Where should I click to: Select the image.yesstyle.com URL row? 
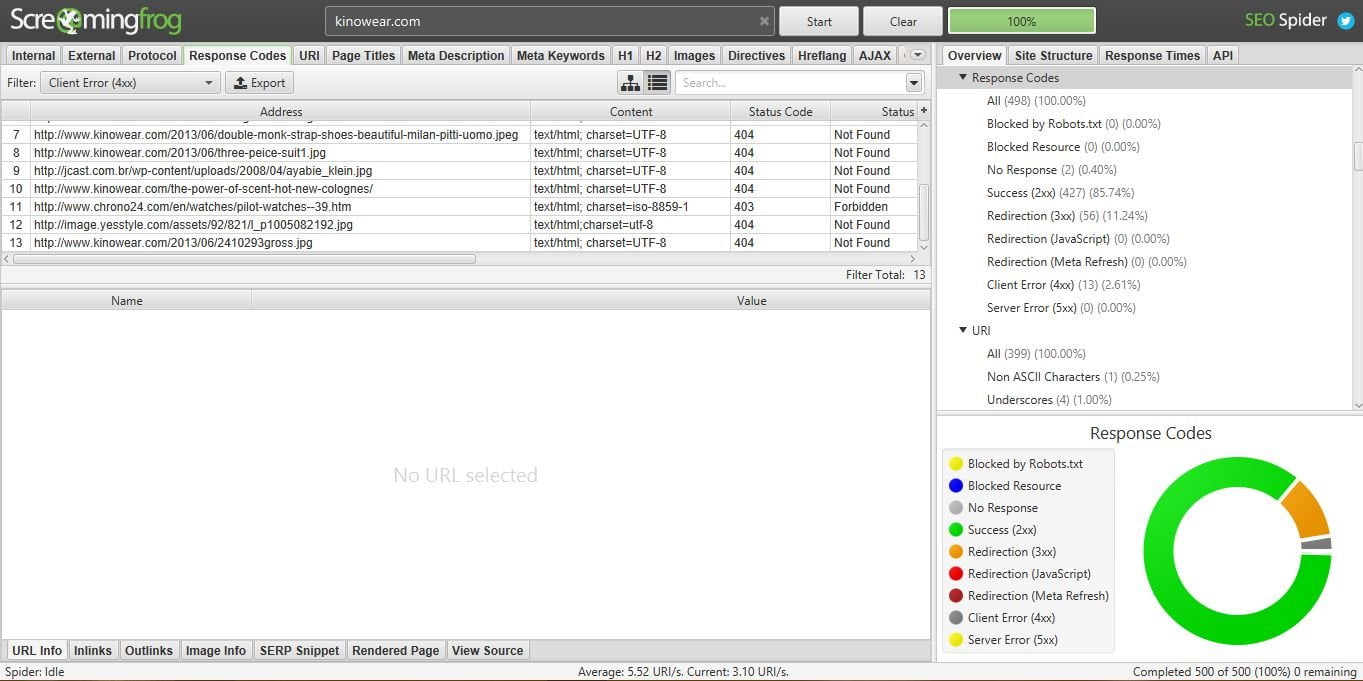[x=459, y=225]
